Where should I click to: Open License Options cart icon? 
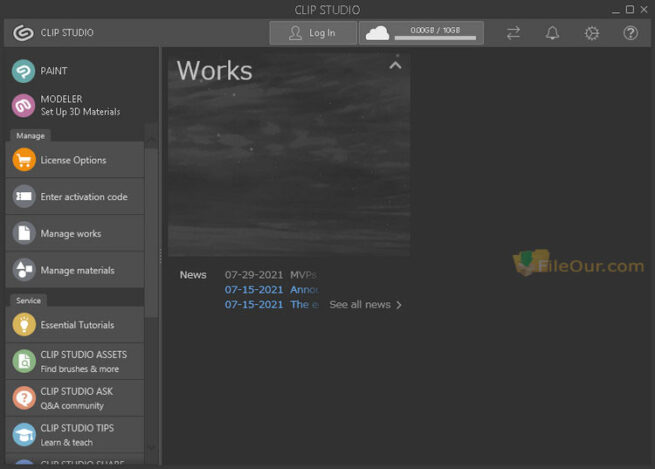click(24, 160)
